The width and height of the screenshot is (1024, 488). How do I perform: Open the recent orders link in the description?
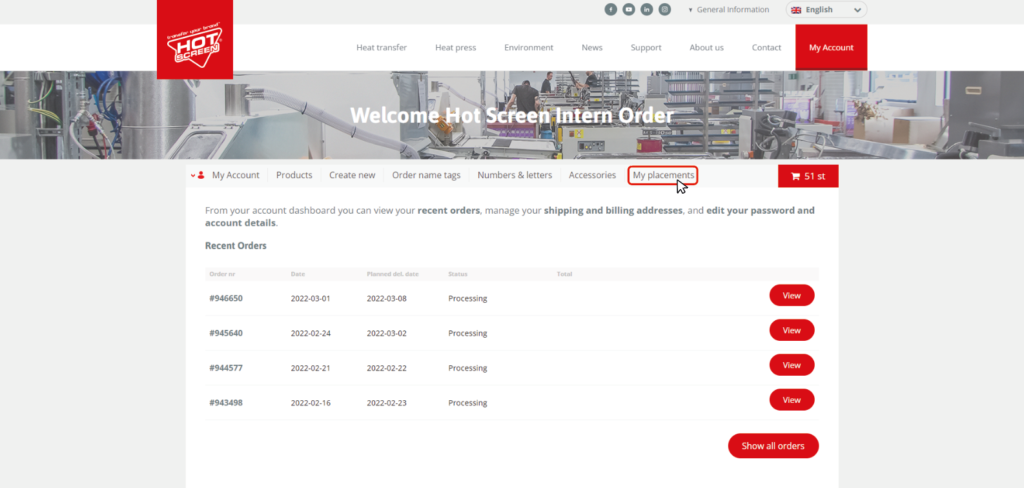pos(449,211)
